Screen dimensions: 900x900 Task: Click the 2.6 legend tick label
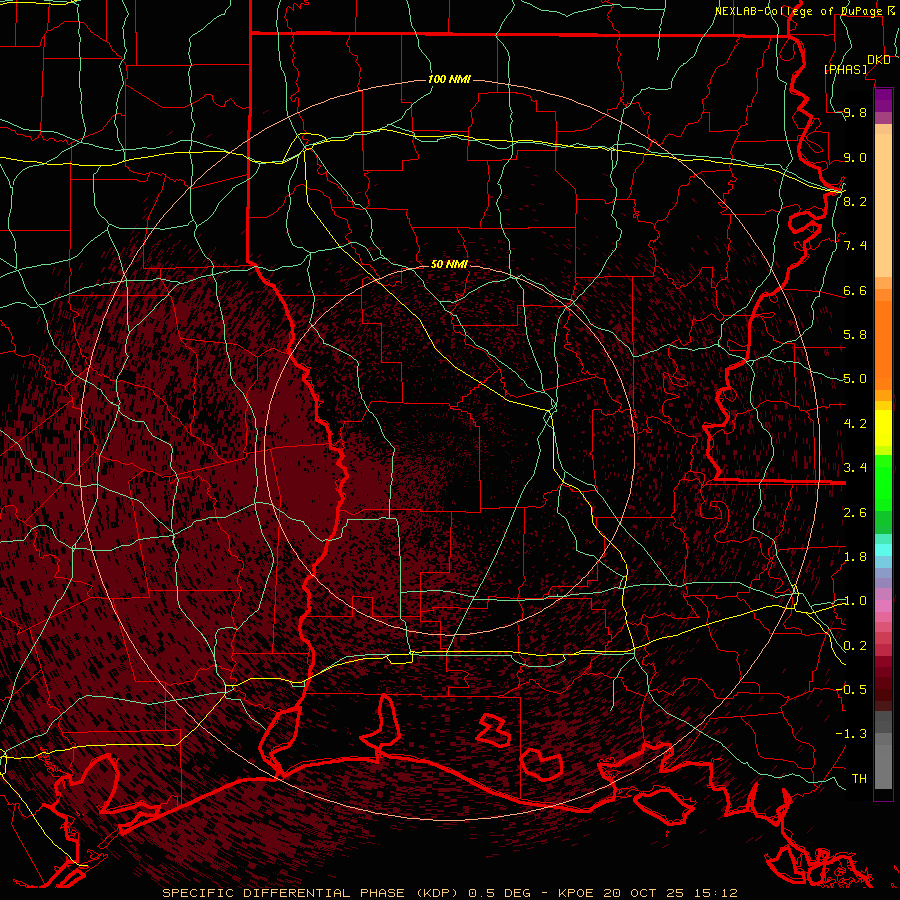(x=855, y=513)
